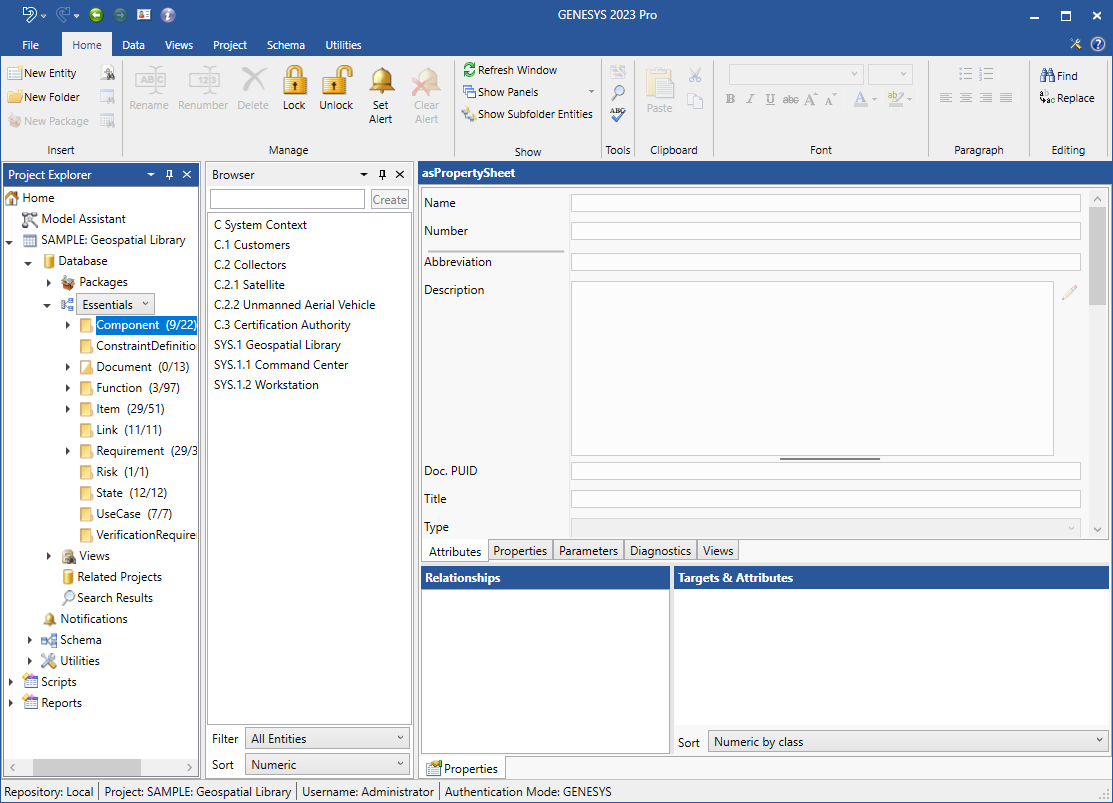This screenshot has width=1113, height=803.
Task: Click Show Subfolder Entities in the Show group
Action: (527, 114)
